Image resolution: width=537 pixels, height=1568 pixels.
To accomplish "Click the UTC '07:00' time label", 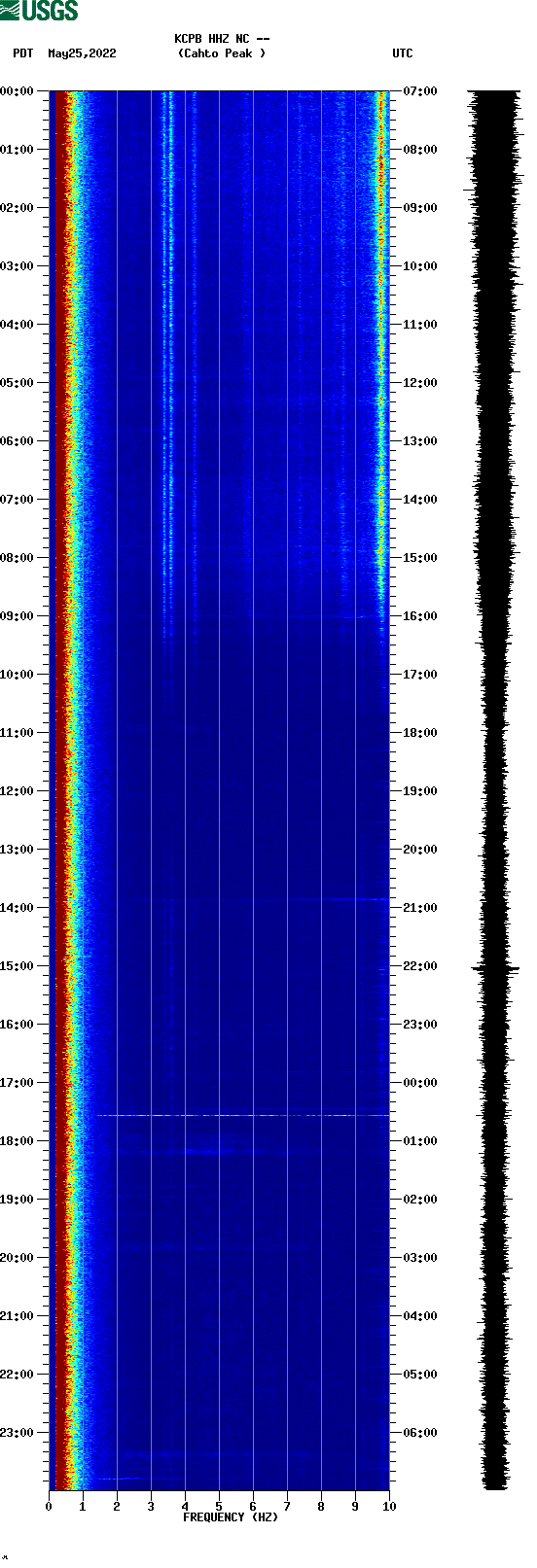I will click(x=420, y=91).
